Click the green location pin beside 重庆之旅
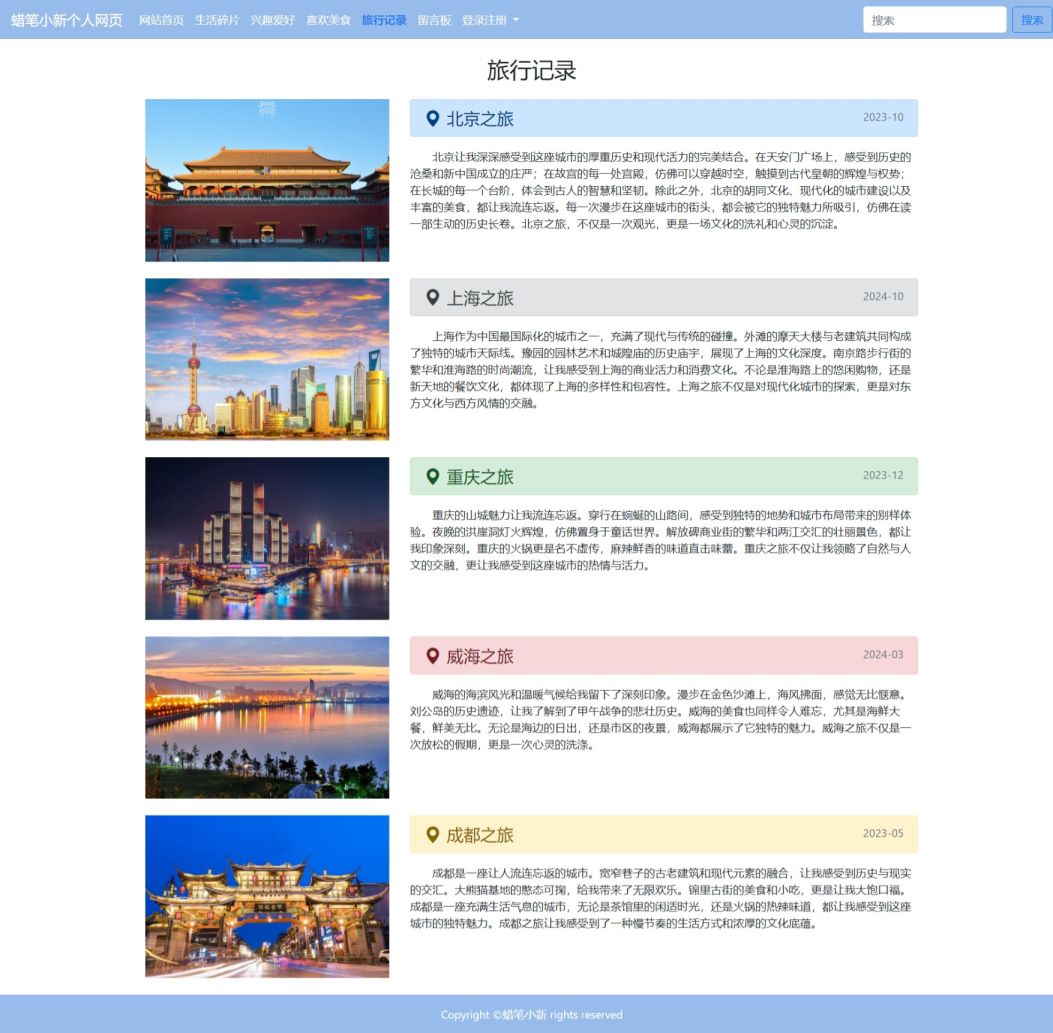The height and width of the screenshot is (1033, 1053). click(x=432, y=477)
